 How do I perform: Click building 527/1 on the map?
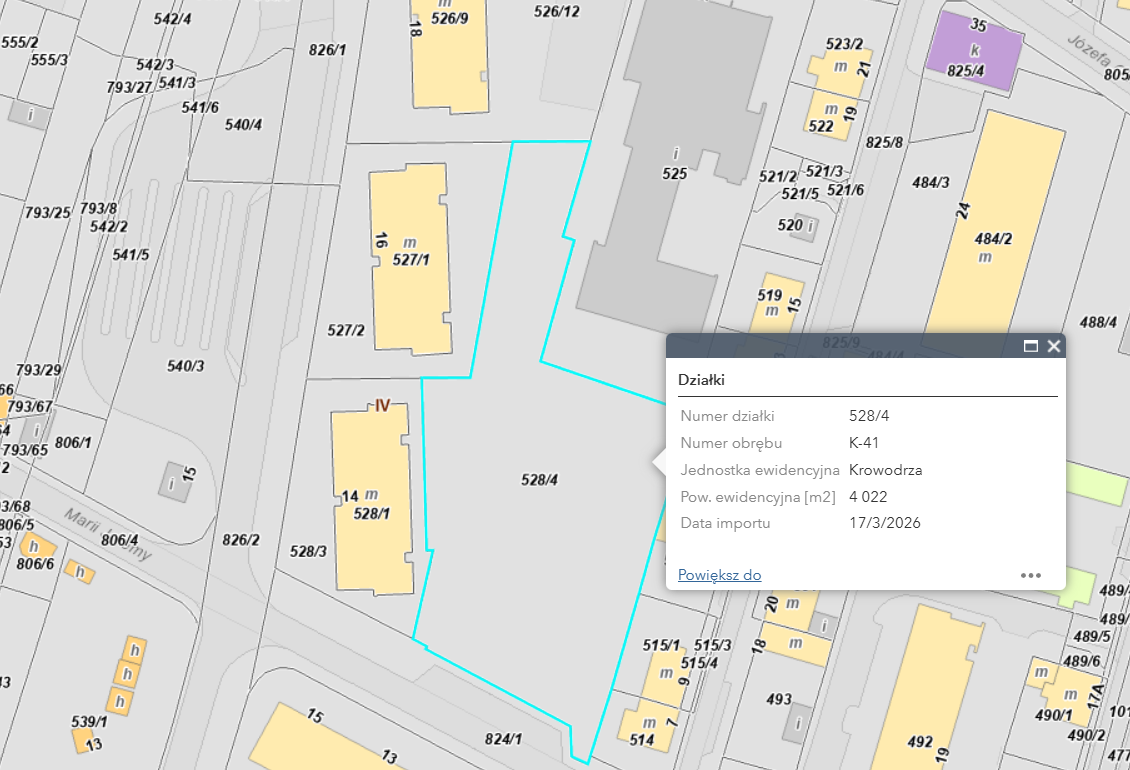410,260
